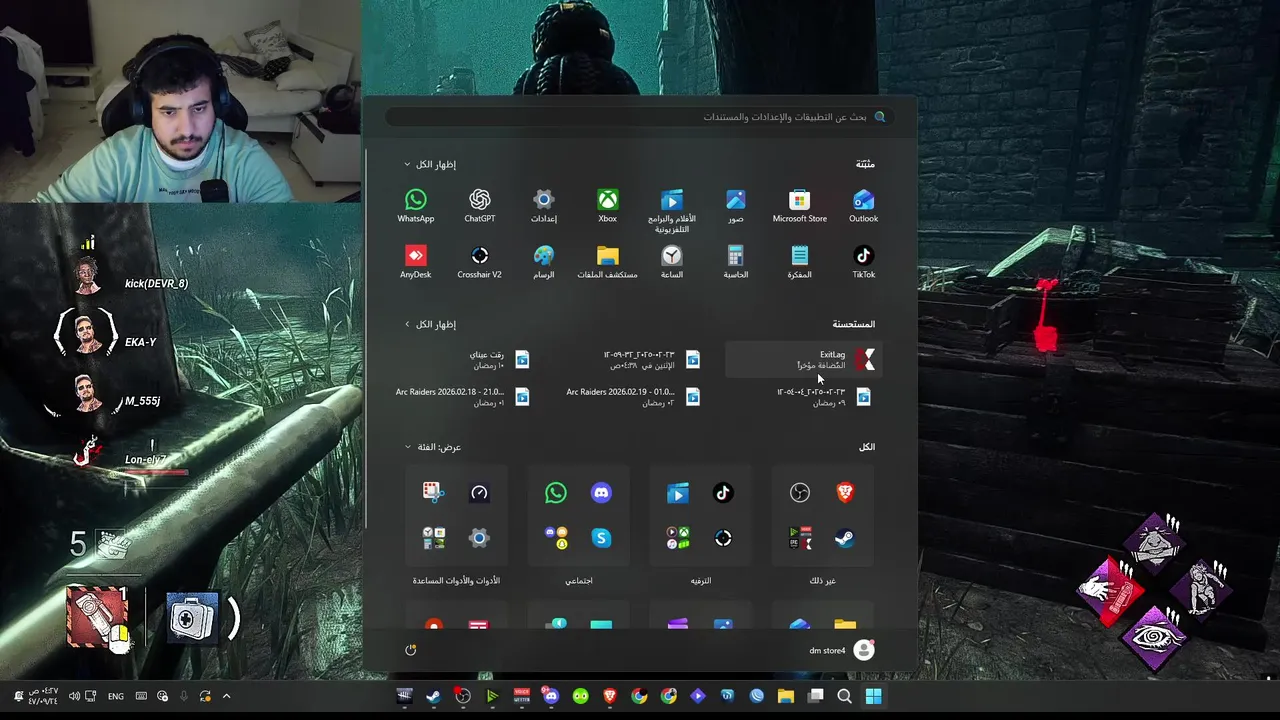Open the pinned Clock (الساعة) app
The width and height of the screenshot is (1280, 720).
pos(672,262)
